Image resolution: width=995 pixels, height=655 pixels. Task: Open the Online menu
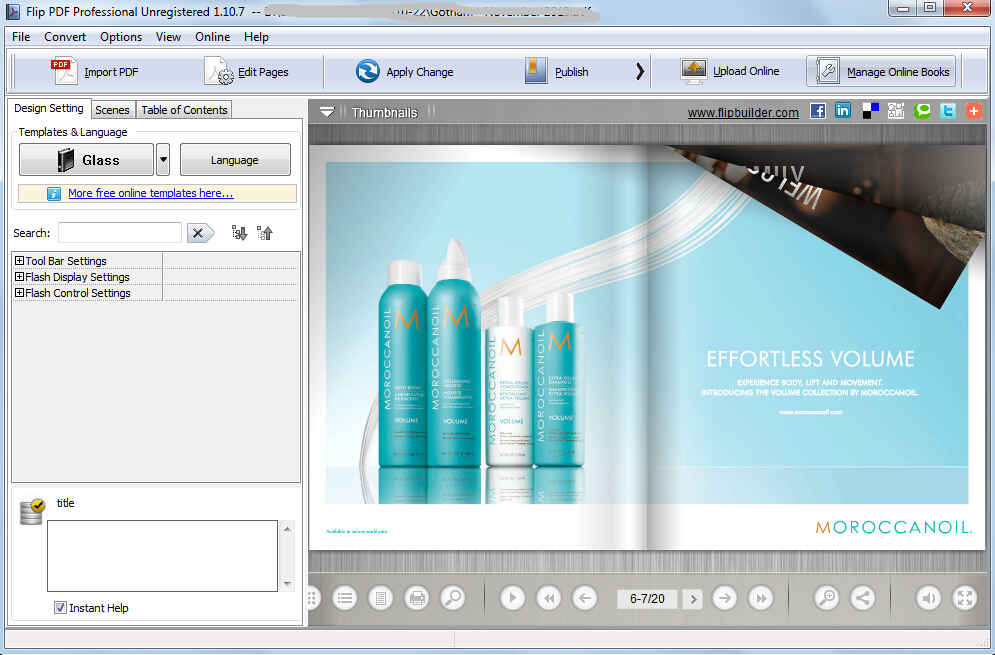213,37
